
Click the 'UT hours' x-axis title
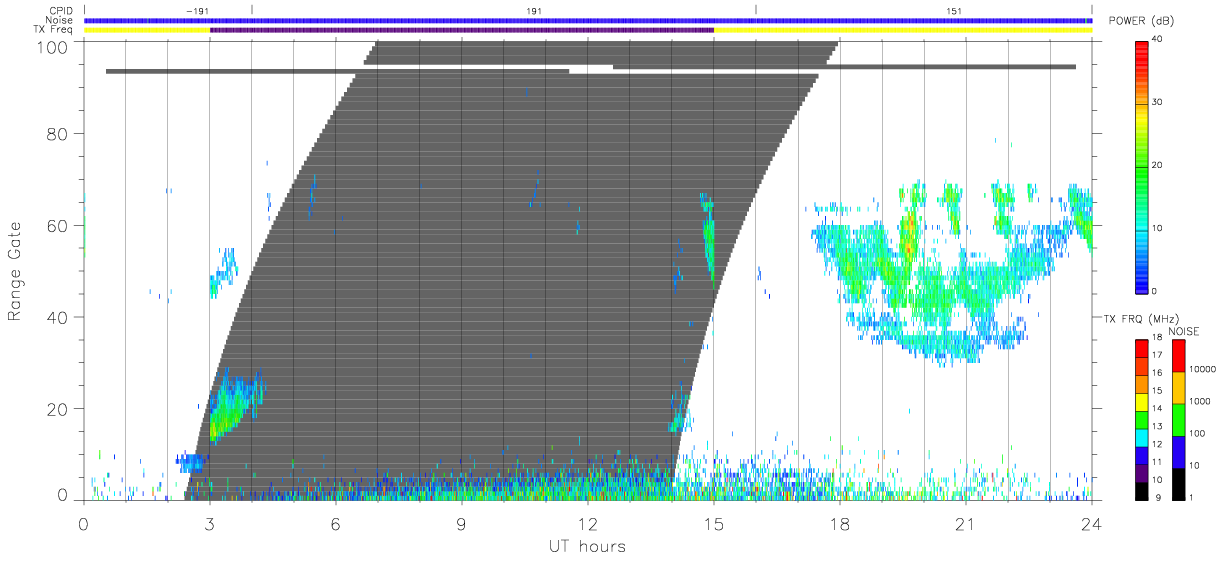(x=587, y=547)
